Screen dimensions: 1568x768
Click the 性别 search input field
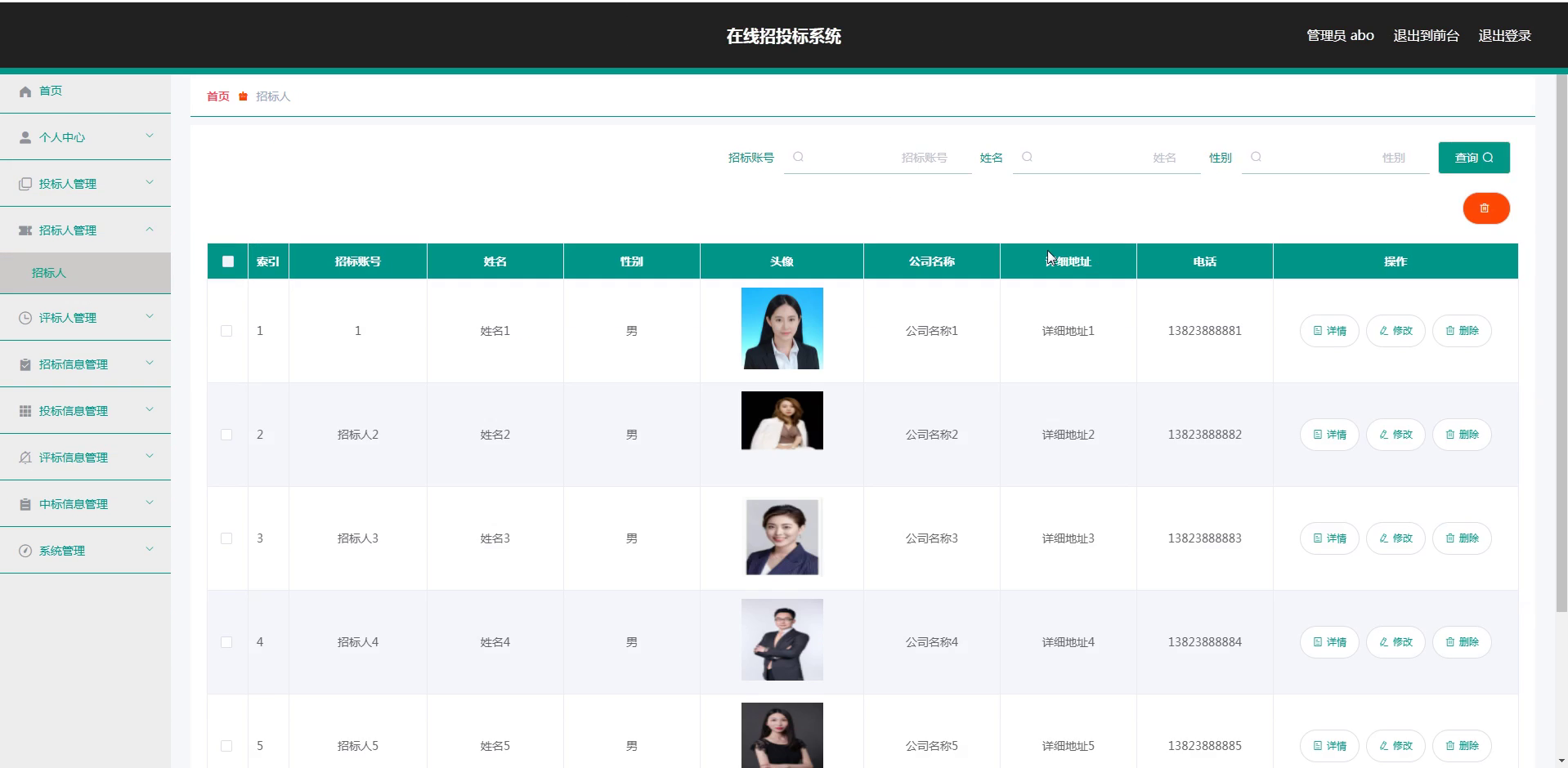click(1336, 158)
